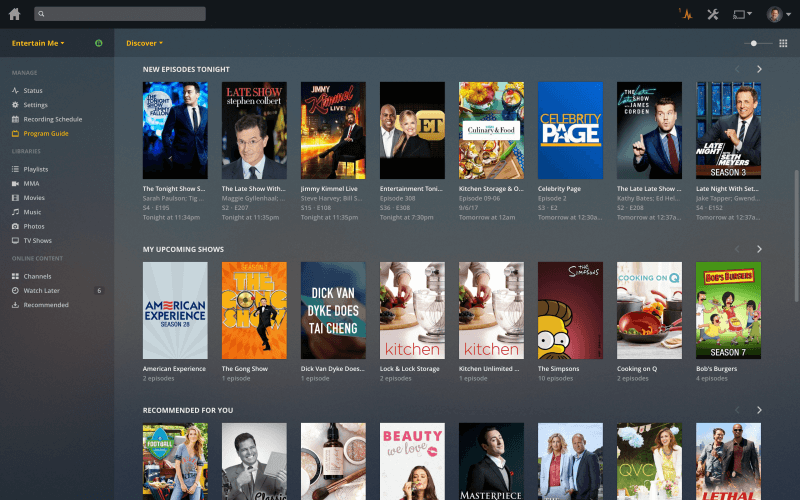Open Recording Schedule in the sidebar

pyautogui.click(x=52, y=119)
